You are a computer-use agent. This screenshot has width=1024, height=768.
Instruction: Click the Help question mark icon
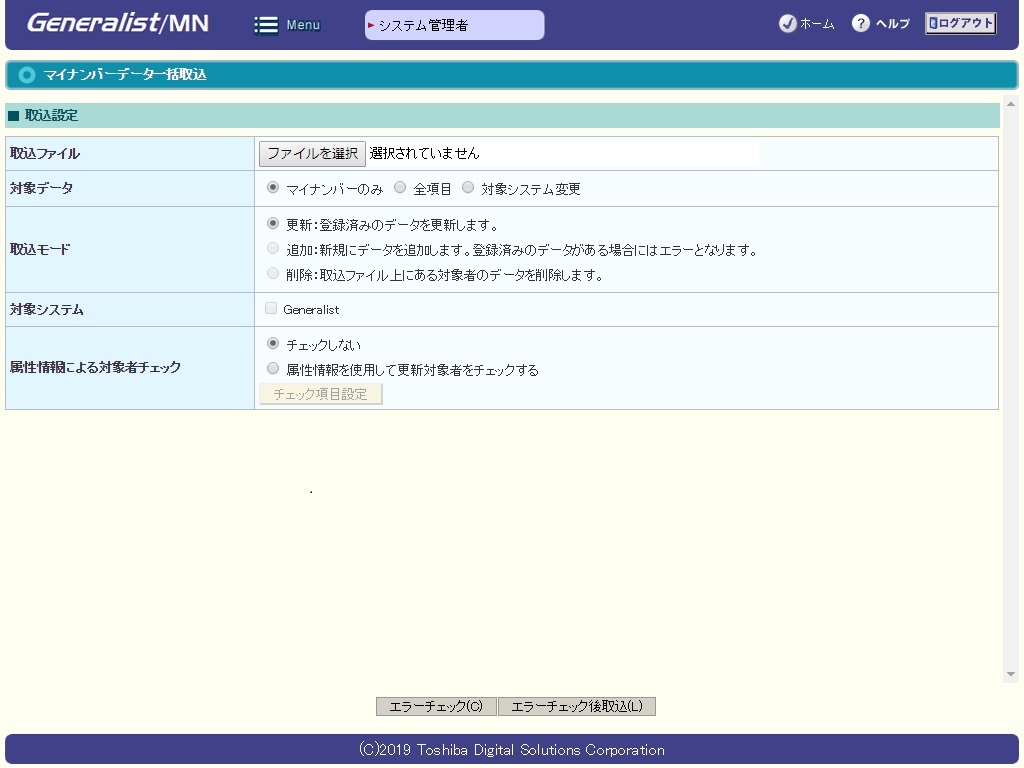860,24
